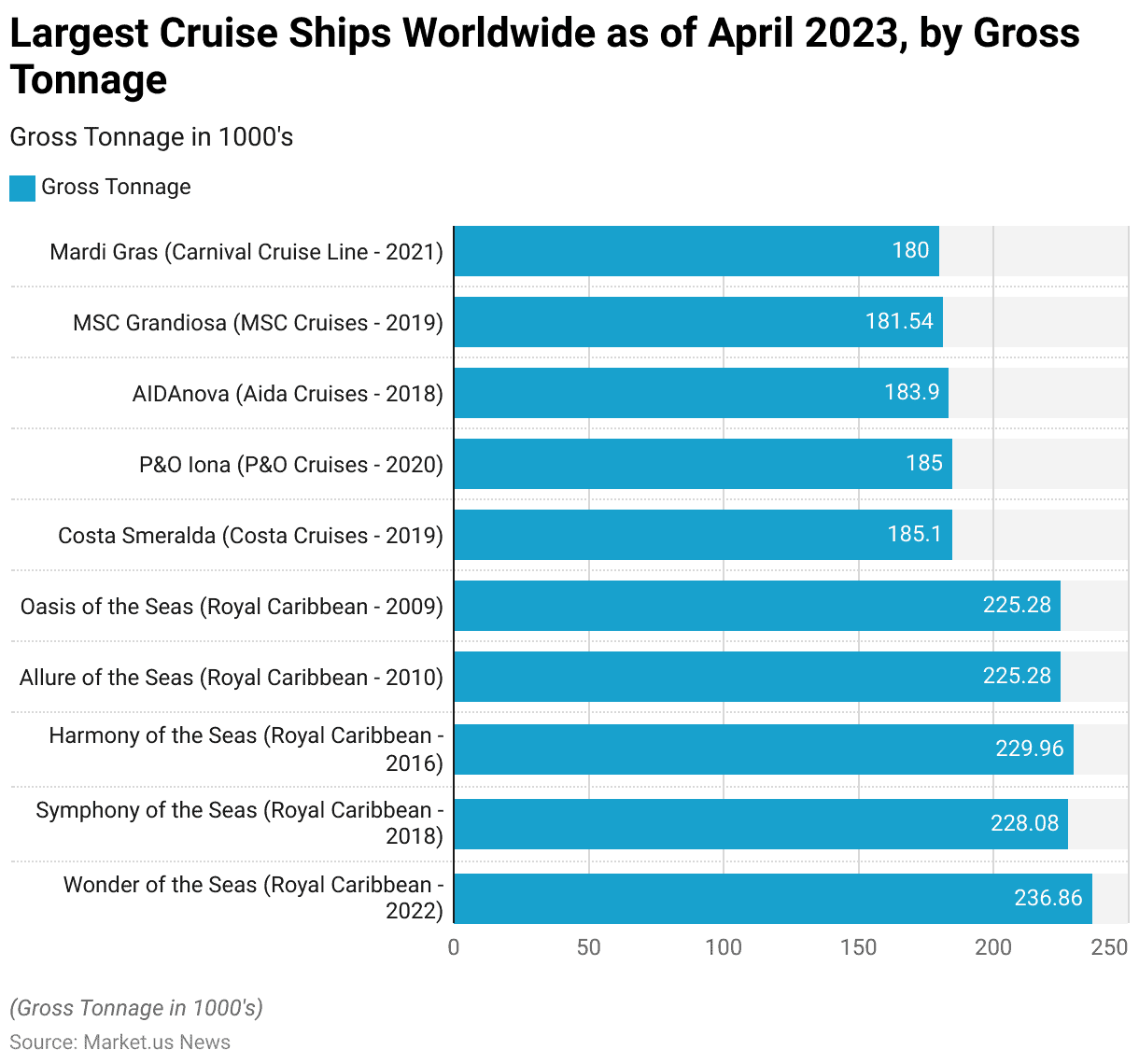Viewport: 1139px width, 1064px height.
Task: Click the Wonder of the Seas axis label
Action: click(253, 897)
